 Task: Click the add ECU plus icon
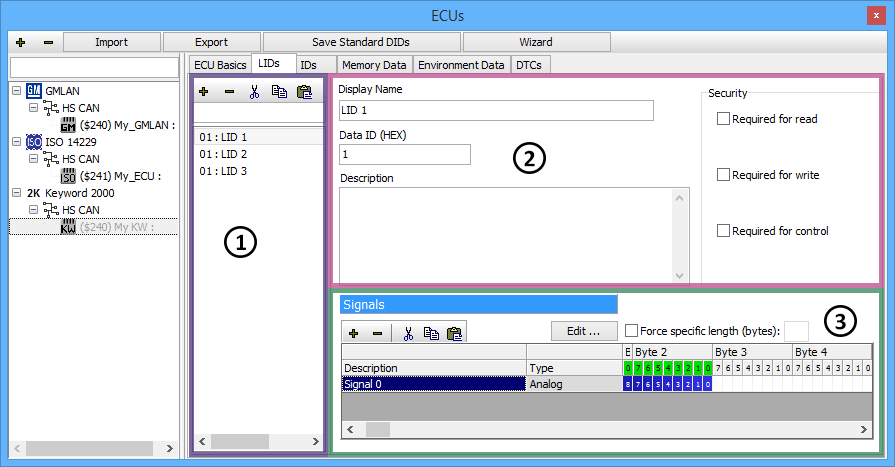click(x=21, y=43)
